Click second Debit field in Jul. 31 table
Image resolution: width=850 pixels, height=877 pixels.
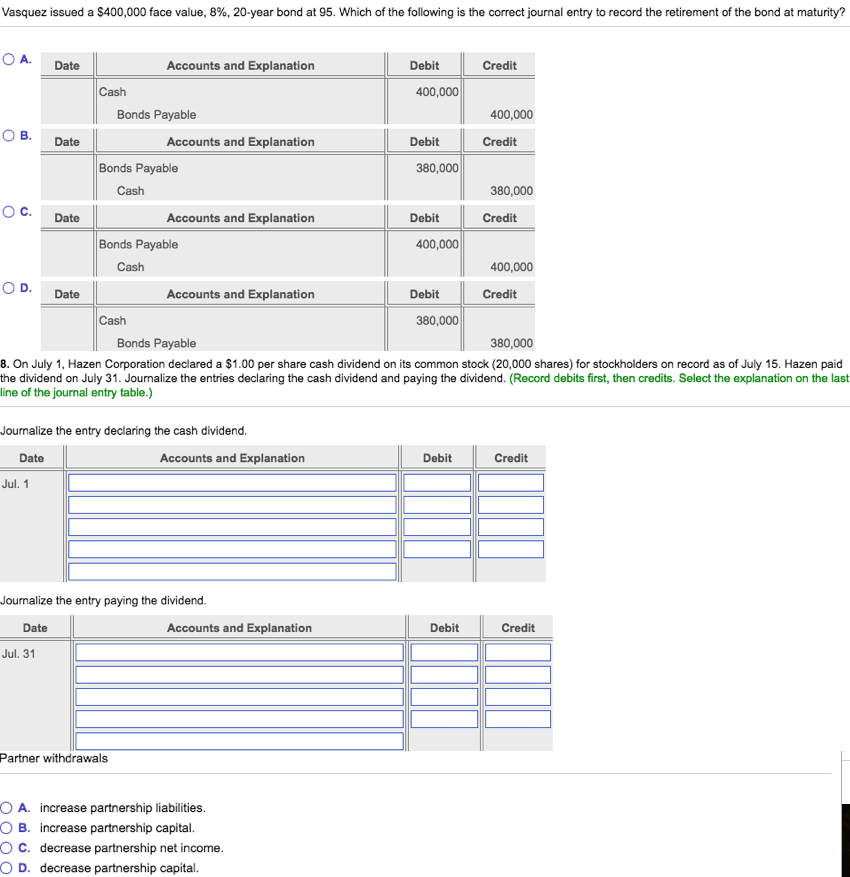click(x=445, y=675)
